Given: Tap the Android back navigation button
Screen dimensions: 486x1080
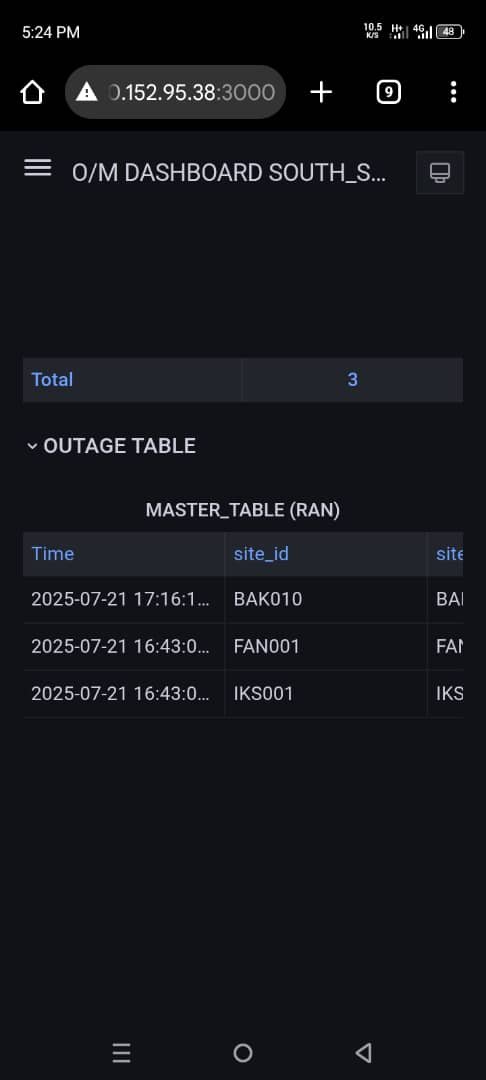Looking at the screenshot, I should tap(363, 1052).
